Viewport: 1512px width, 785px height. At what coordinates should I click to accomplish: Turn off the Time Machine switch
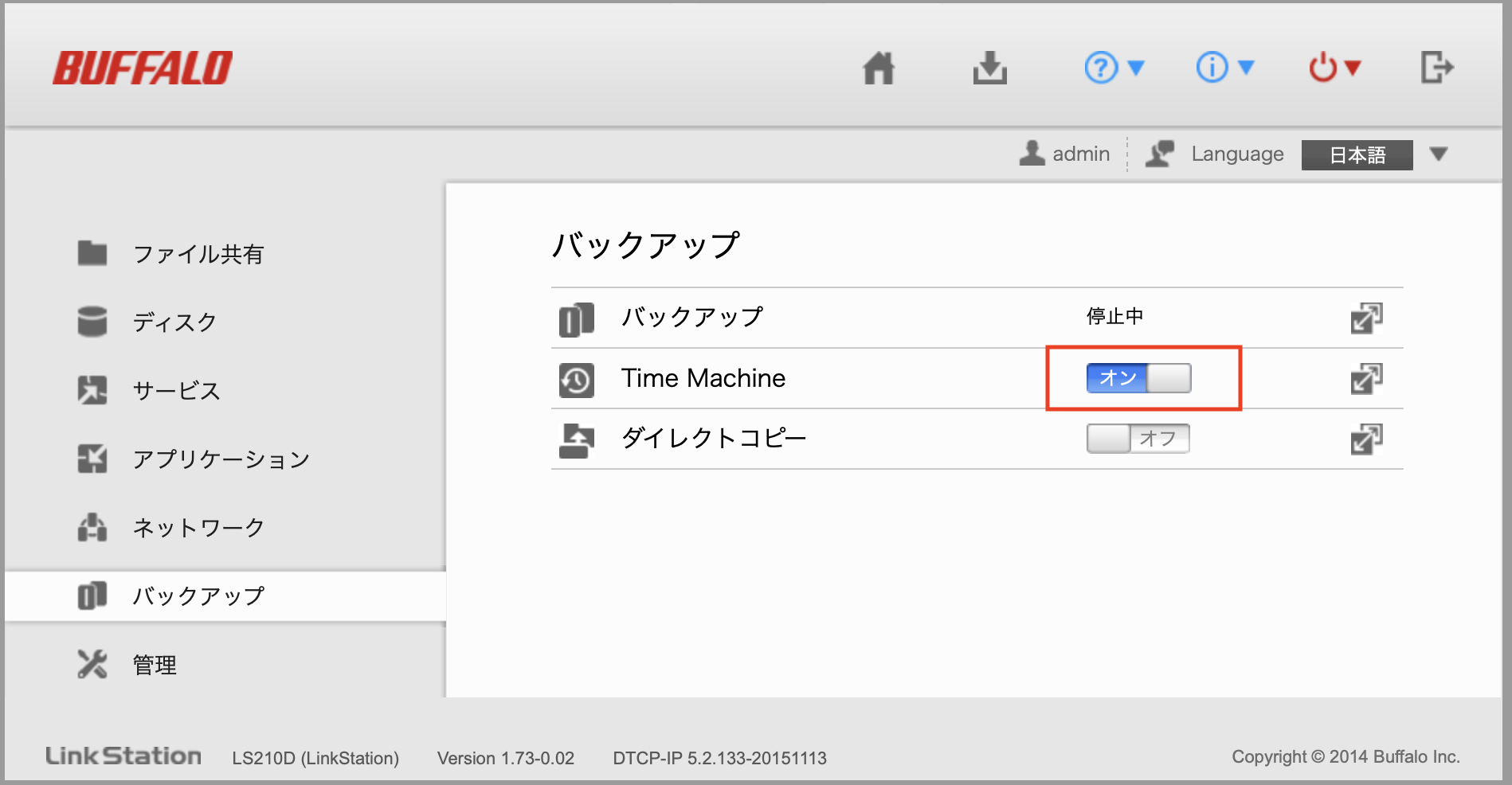pyautogui.click(x=1138, y=378)
